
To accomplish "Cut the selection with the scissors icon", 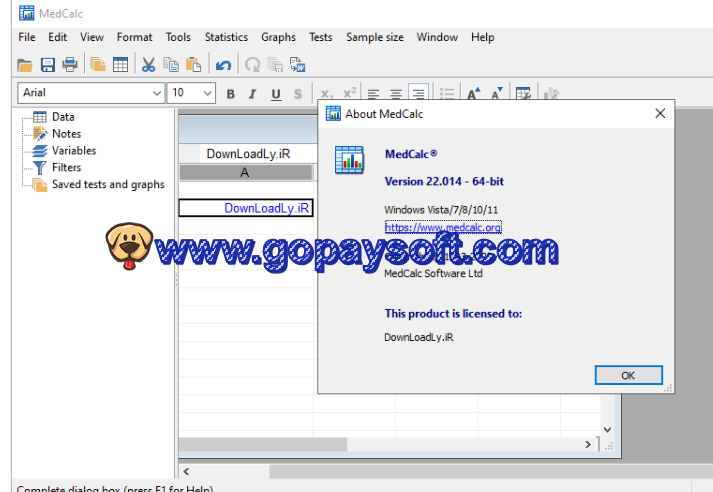I will [x=148, y=65].
